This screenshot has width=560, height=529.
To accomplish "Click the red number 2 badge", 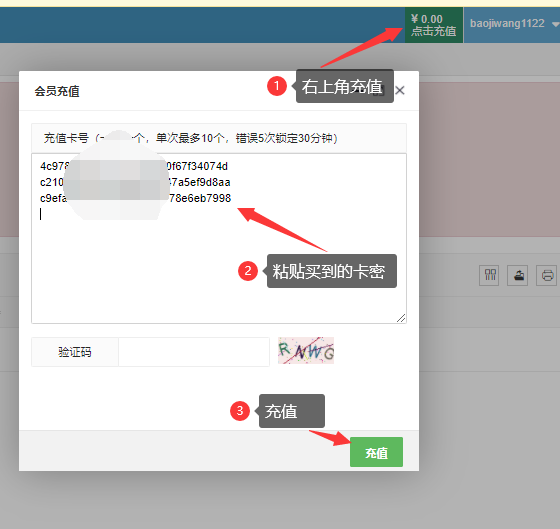I will (x=248, y=271).
